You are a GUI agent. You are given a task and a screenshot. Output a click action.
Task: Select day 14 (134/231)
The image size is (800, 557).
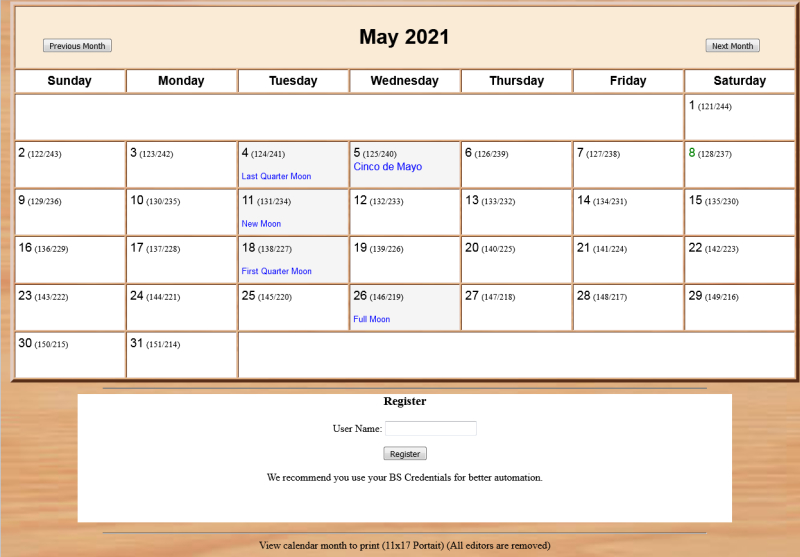pos(628,212)
